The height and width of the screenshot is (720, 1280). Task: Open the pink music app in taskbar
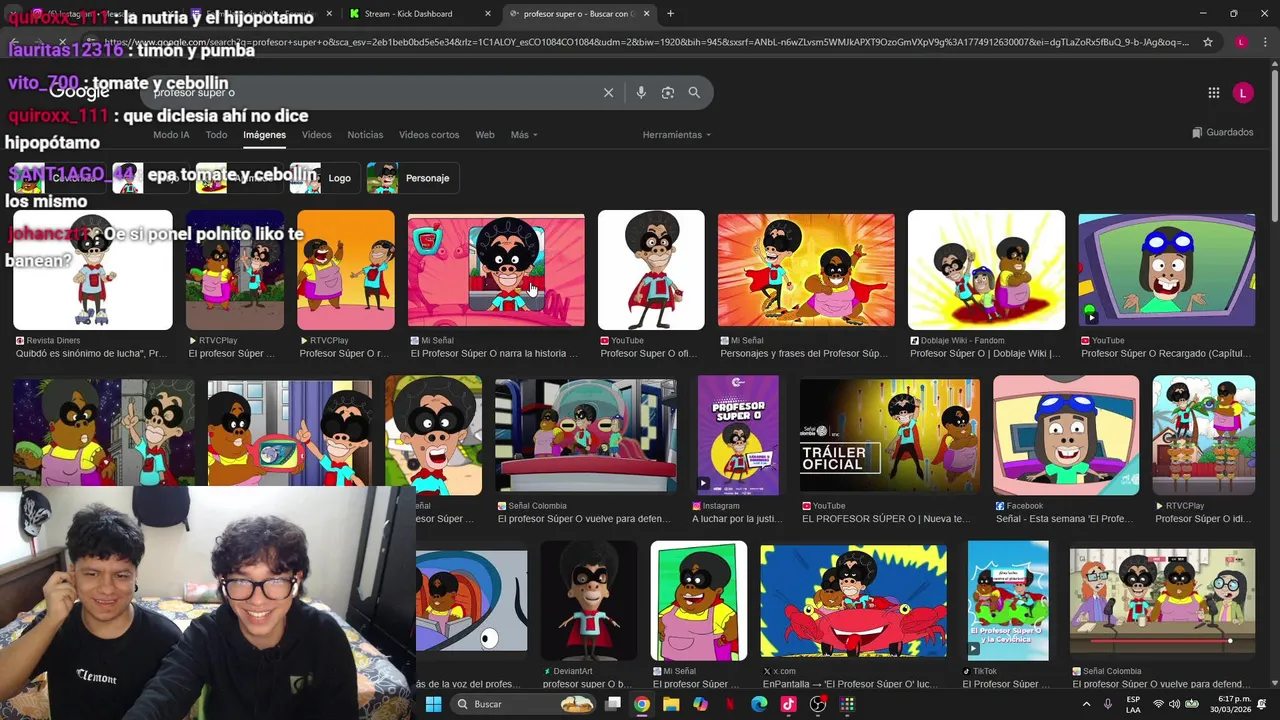788,704
